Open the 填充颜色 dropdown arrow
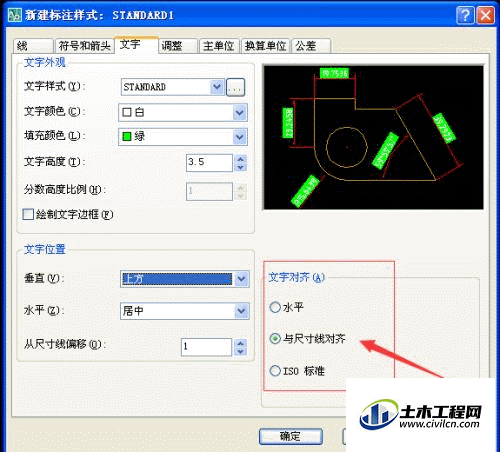 click(x=240, y=137)
